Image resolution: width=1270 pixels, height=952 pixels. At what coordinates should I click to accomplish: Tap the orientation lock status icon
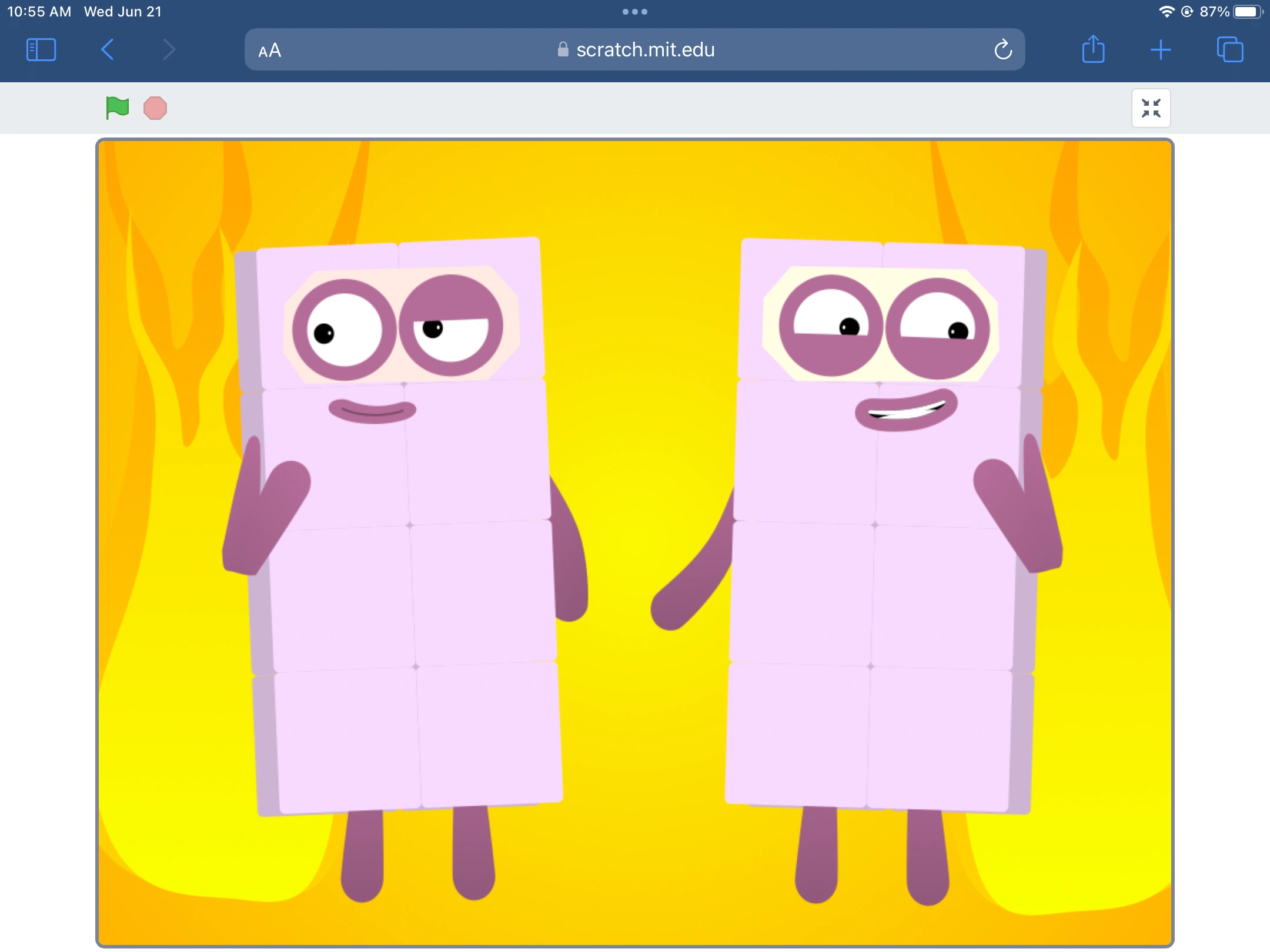(1188, 11)
